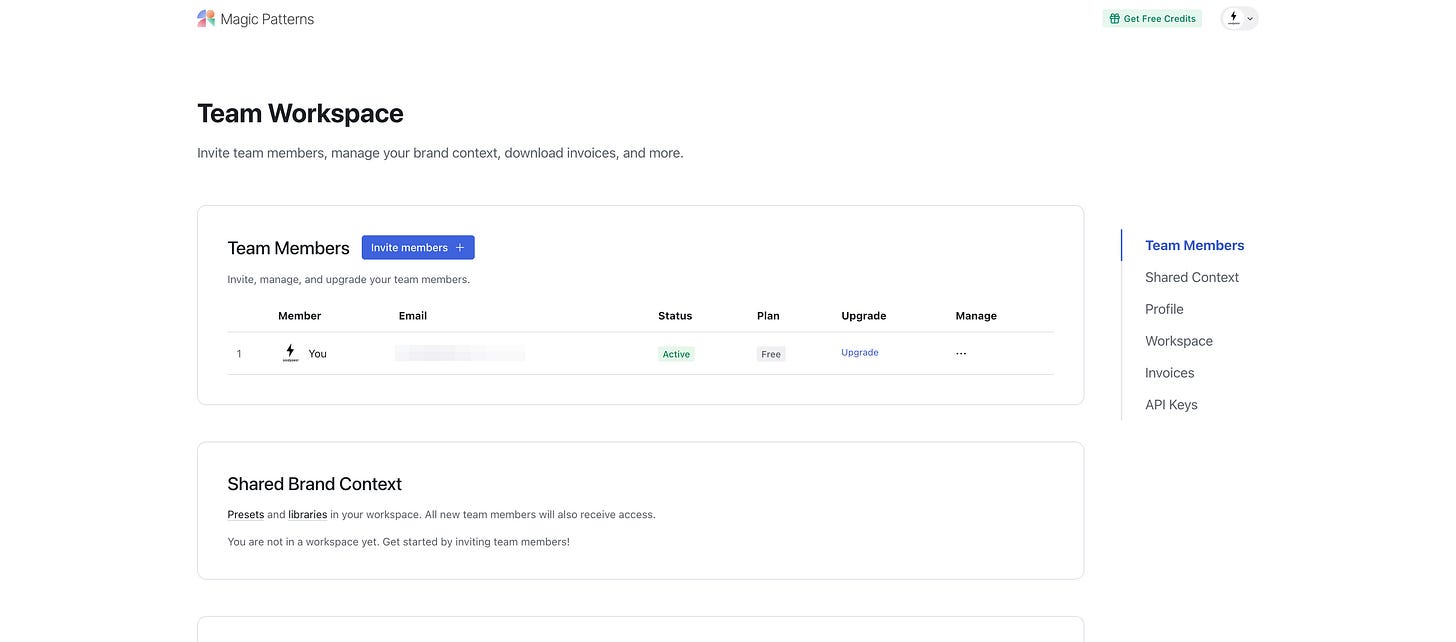Click the Get Free Credits button

[1152, 19]
